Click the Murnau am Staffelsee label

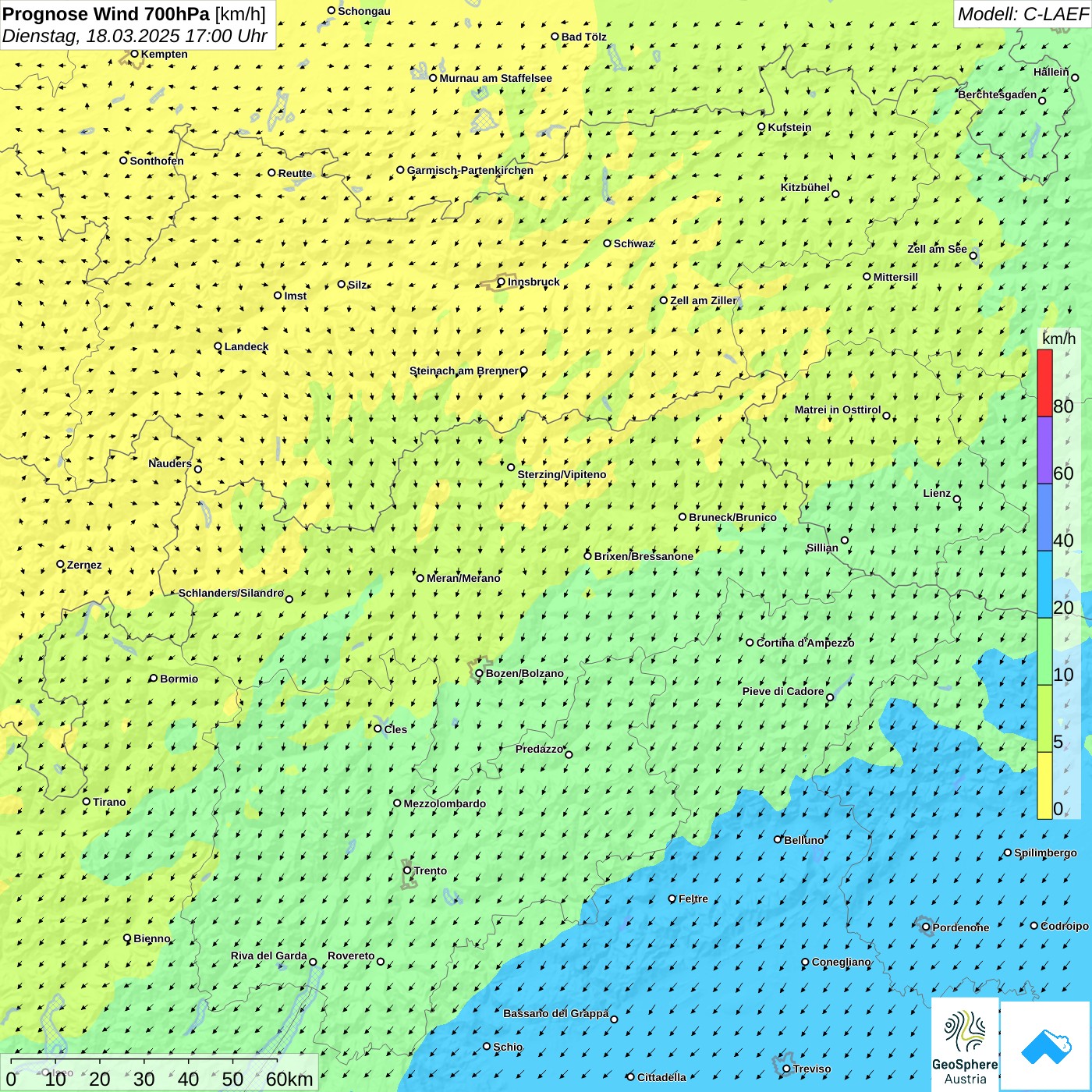click(x=495, y=78)
